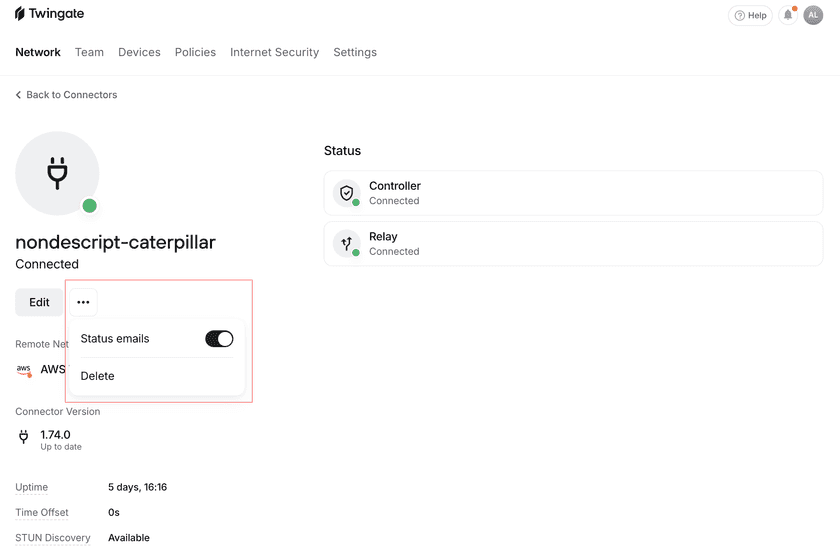
Task: Close the three-dot more options menu
Action: click(x=83, y=302)
